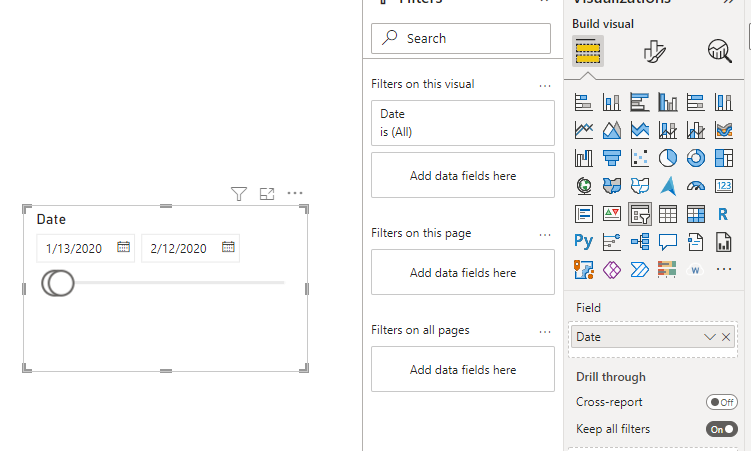Select the Smart narrative visual

(x=695, y=241)
